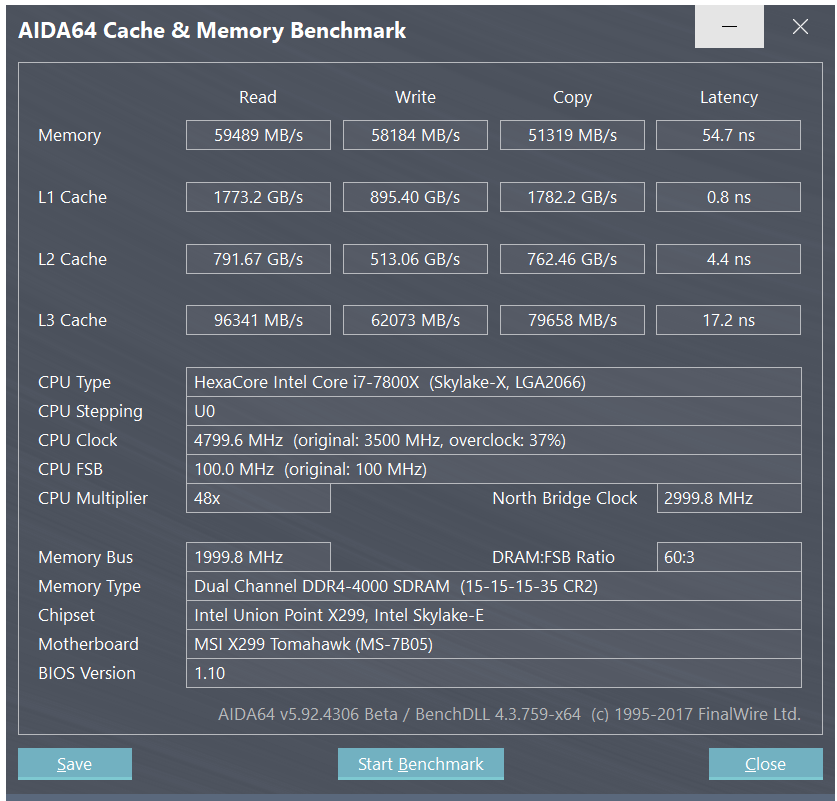This screenshot has height=801, width=837.
Task: Select L1 Cache write 895.40 GB/s
Action: 415,197
